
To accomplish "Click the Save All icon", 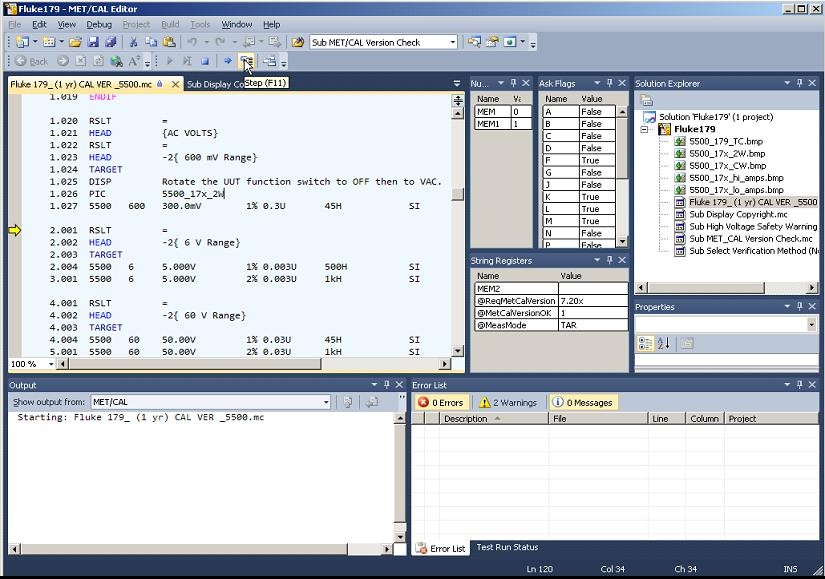I will point(110,42).
